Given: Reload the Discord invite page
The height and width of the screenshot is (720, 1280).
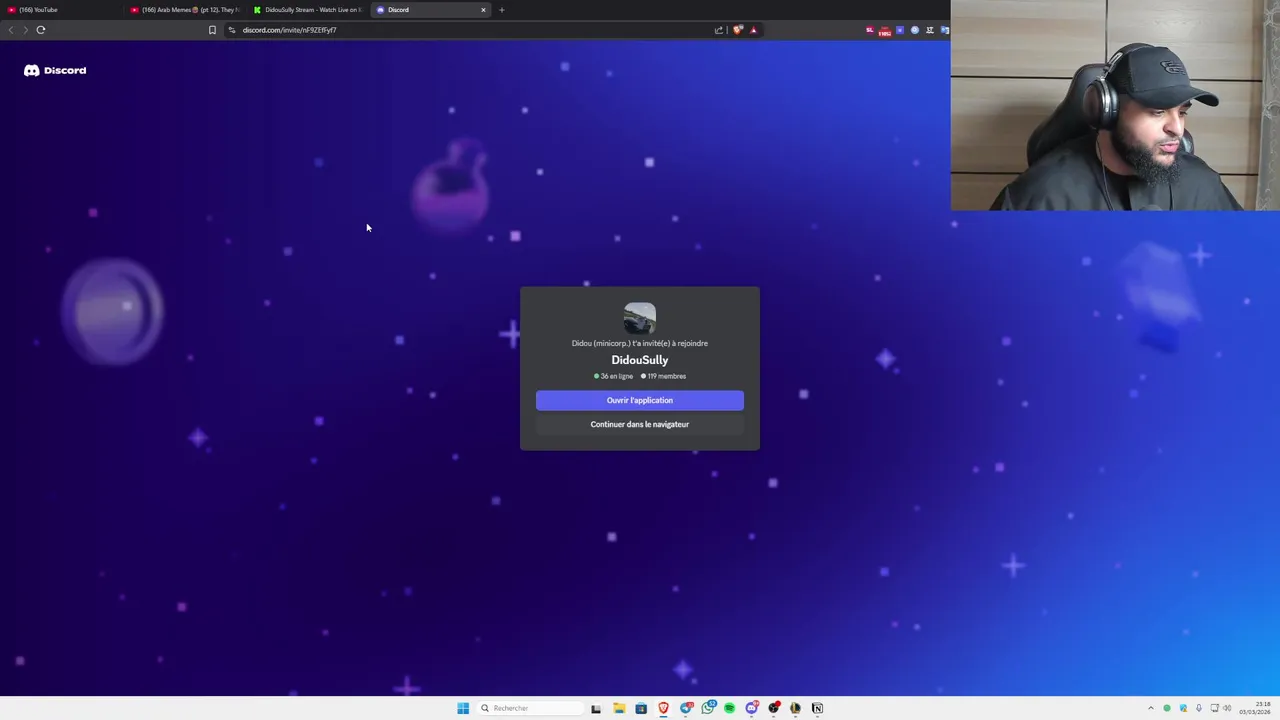Looking at the screenshot, I should pyautogui.click(x=41, y=30).
